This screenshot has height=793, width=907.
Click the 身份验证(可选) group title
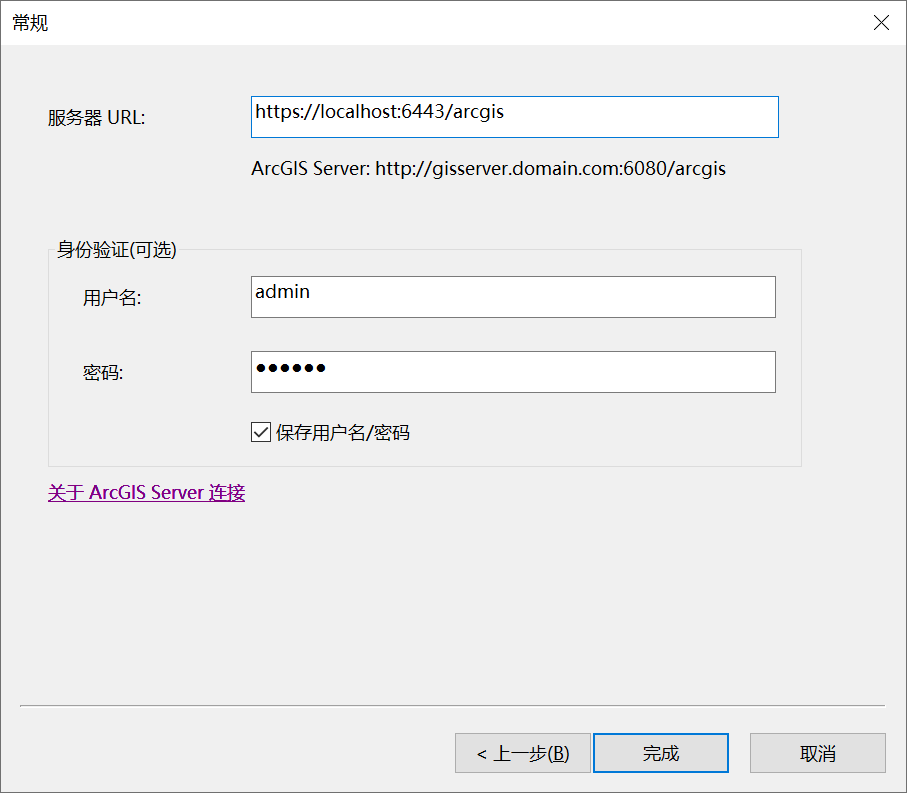pyautogui.click(x=116, y=250)
